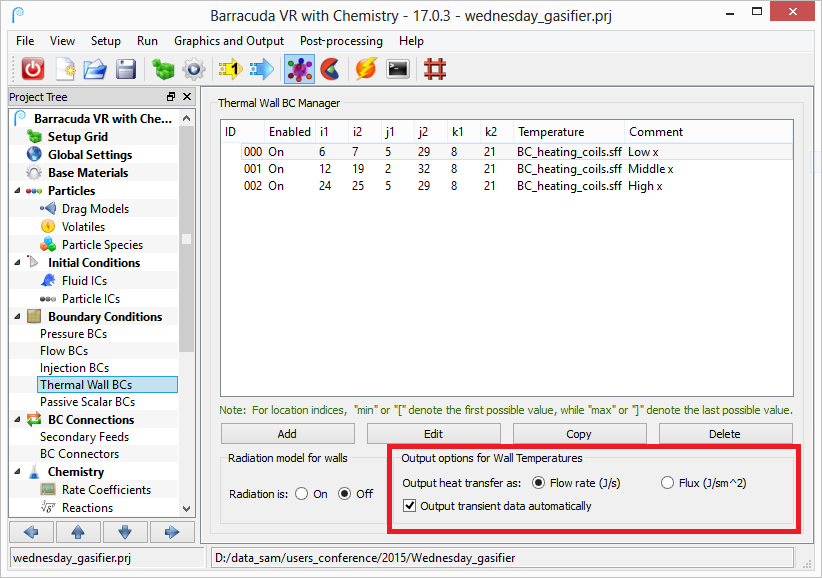Click the red hash grid icon

click(434, 69)
